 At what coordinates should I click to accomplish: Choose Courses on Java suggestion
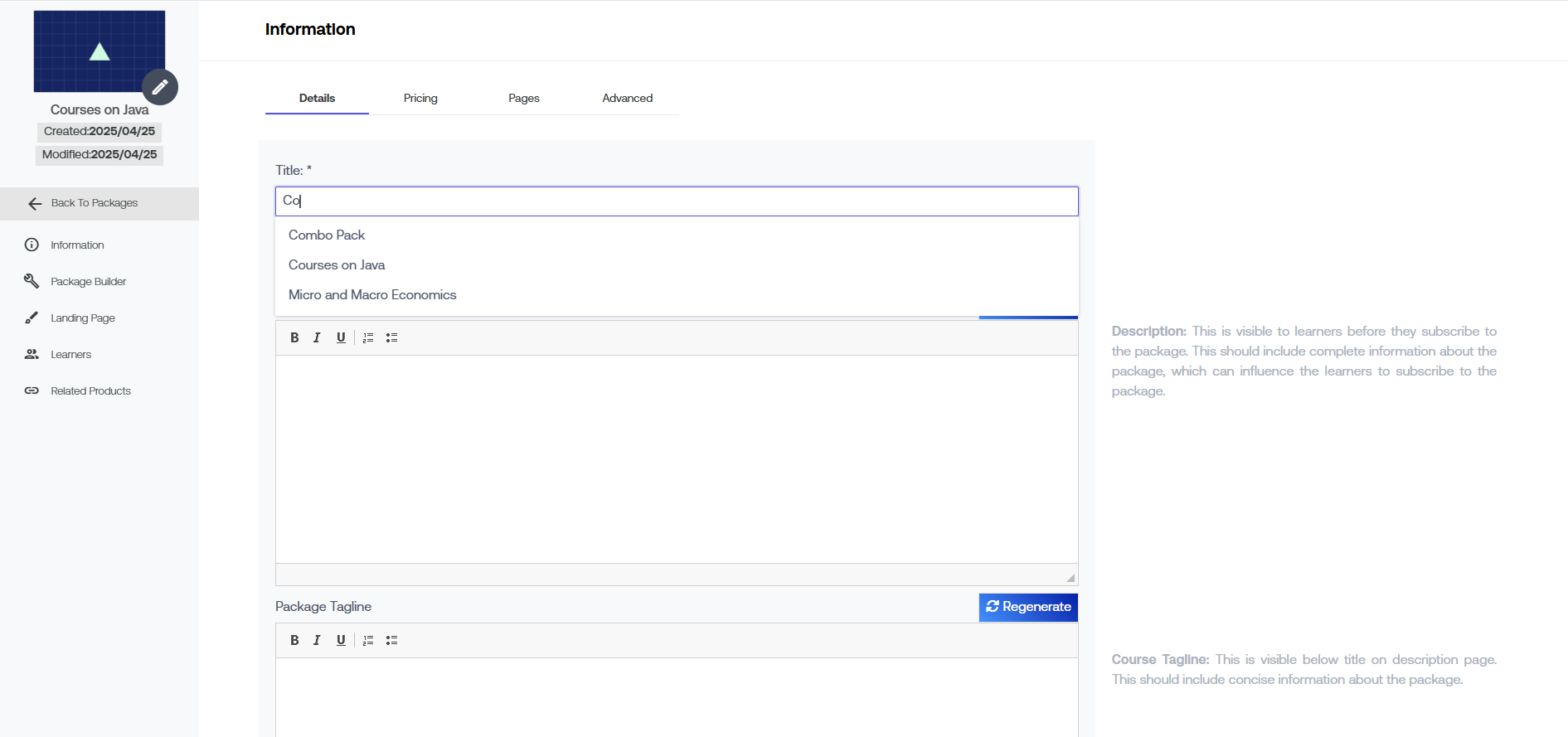[337, 265]
